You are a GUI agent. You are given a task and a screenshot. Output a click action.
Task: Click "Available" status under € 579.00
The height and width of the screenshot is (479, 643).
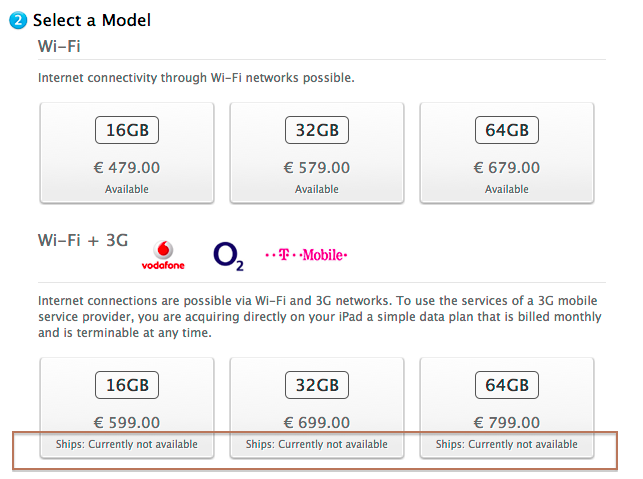pyautogui.click(x=317, y=188)
